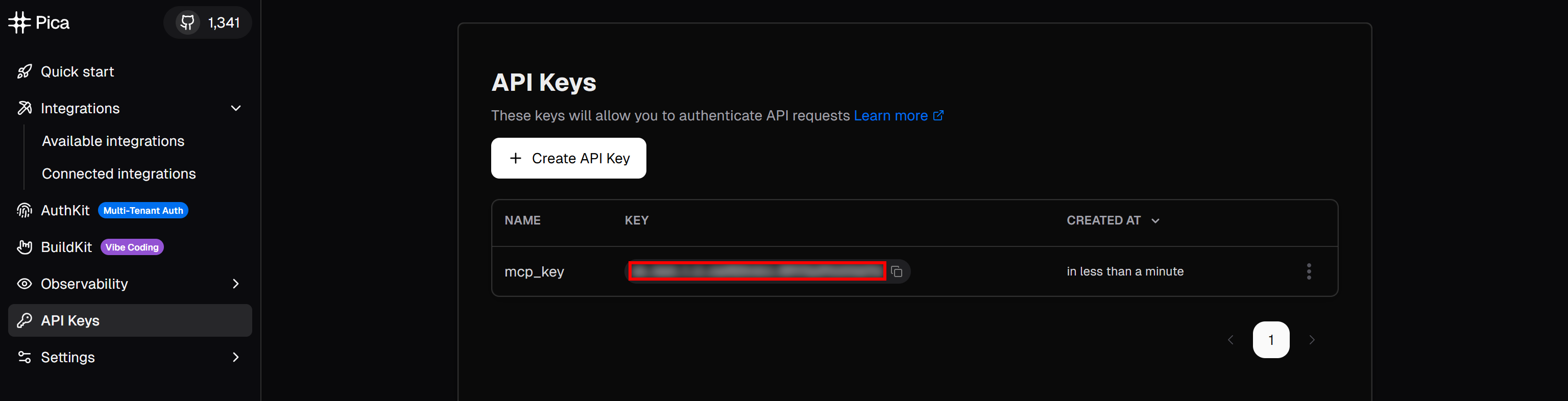Image resolution: width=1568 pixels, height=401 pixels.
Task: Sort by the CREATED AT column
Action: 1113,220
